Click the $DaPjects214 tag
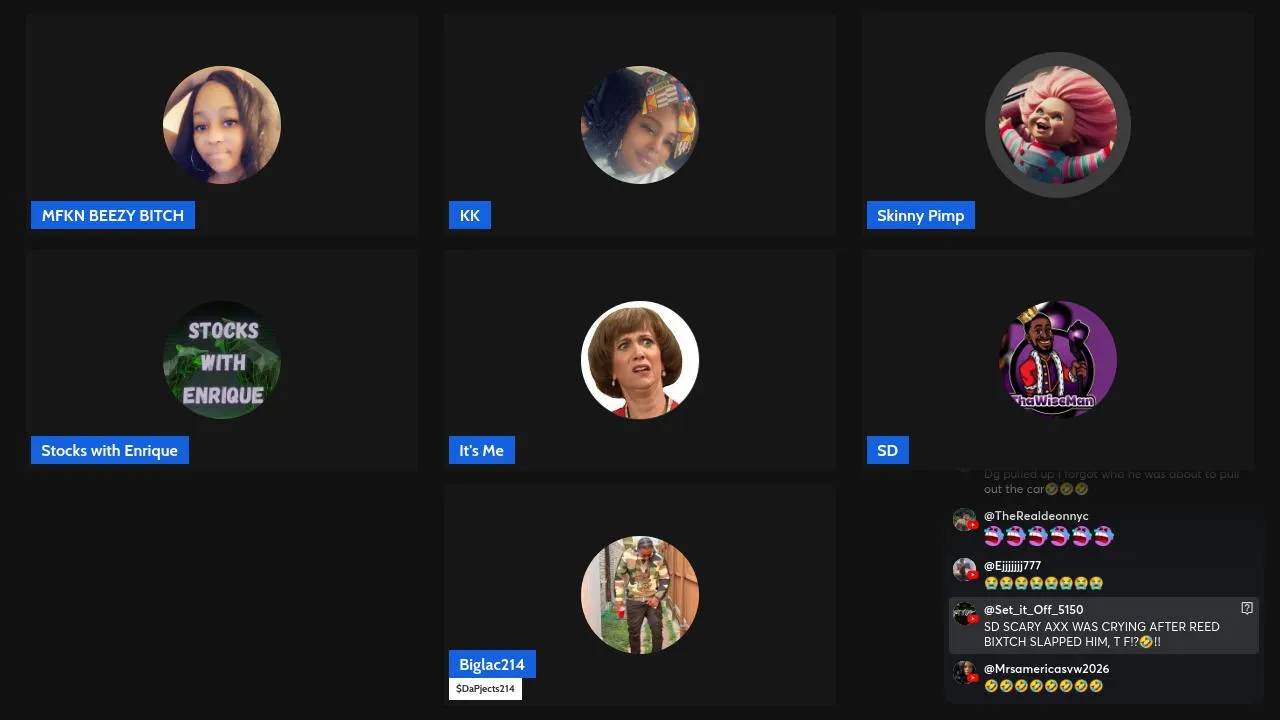 [485, 689]
